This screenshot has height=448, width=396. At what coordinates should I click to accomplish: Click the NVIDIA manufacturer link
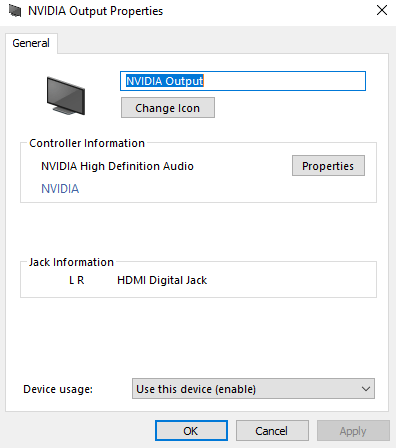pyautogui.click(x=60, y=189)
